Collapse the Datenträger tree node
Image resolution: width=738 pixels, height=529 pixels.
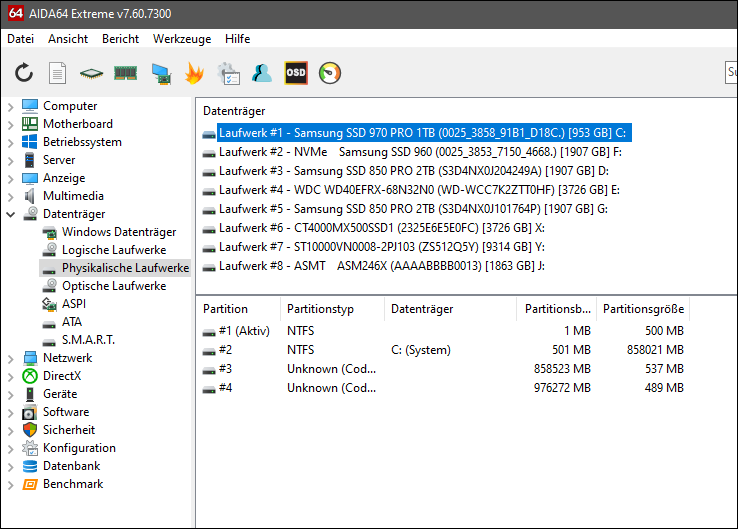coord(10,215)
